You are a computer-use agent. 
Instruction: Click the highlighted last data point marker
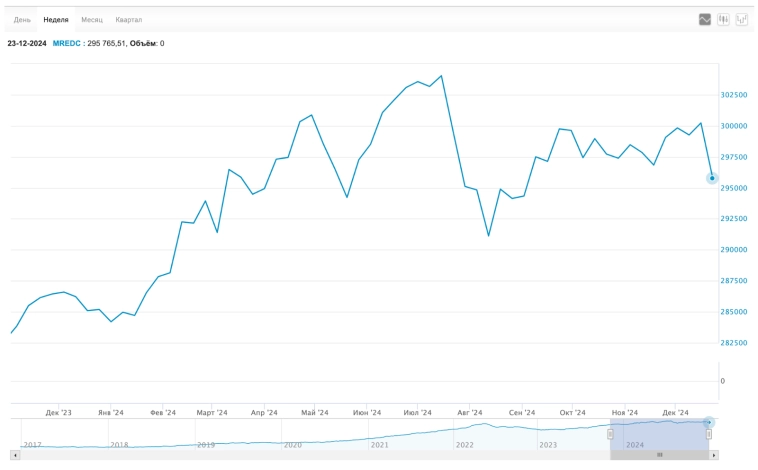pyautogui.click(x=712, y=178)
